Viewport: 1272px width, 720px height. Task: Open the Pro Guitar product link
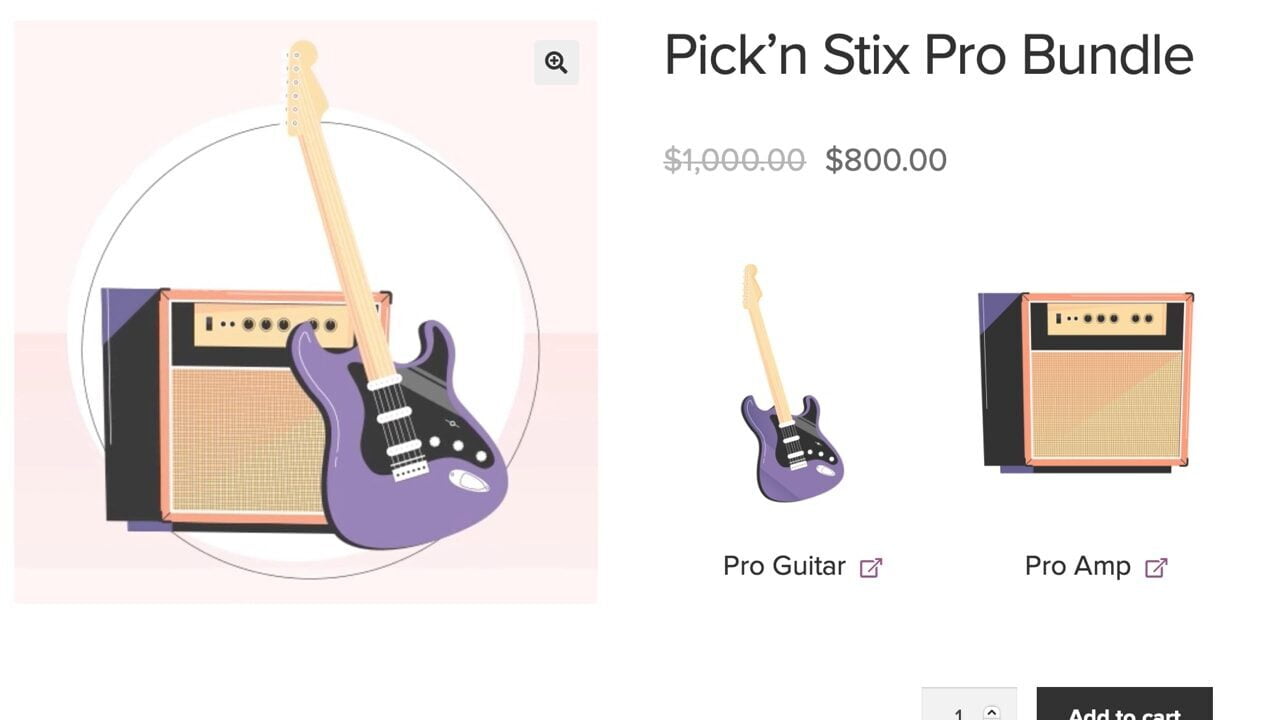coord(784,566)
